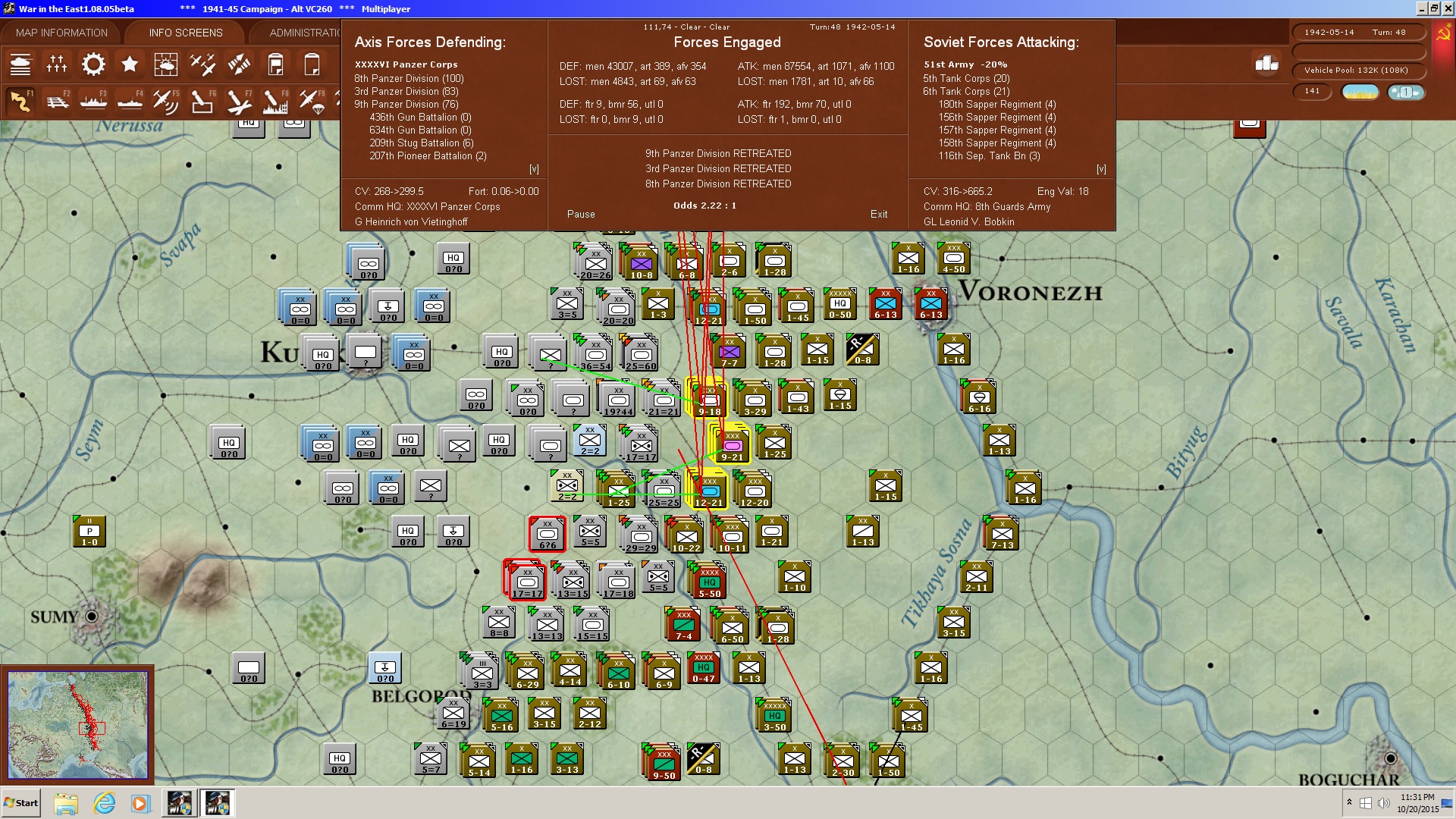Viewport: 1456px width, 819px height.
Task: Open the weather map grid icon
Action: (x=166, y=64)
